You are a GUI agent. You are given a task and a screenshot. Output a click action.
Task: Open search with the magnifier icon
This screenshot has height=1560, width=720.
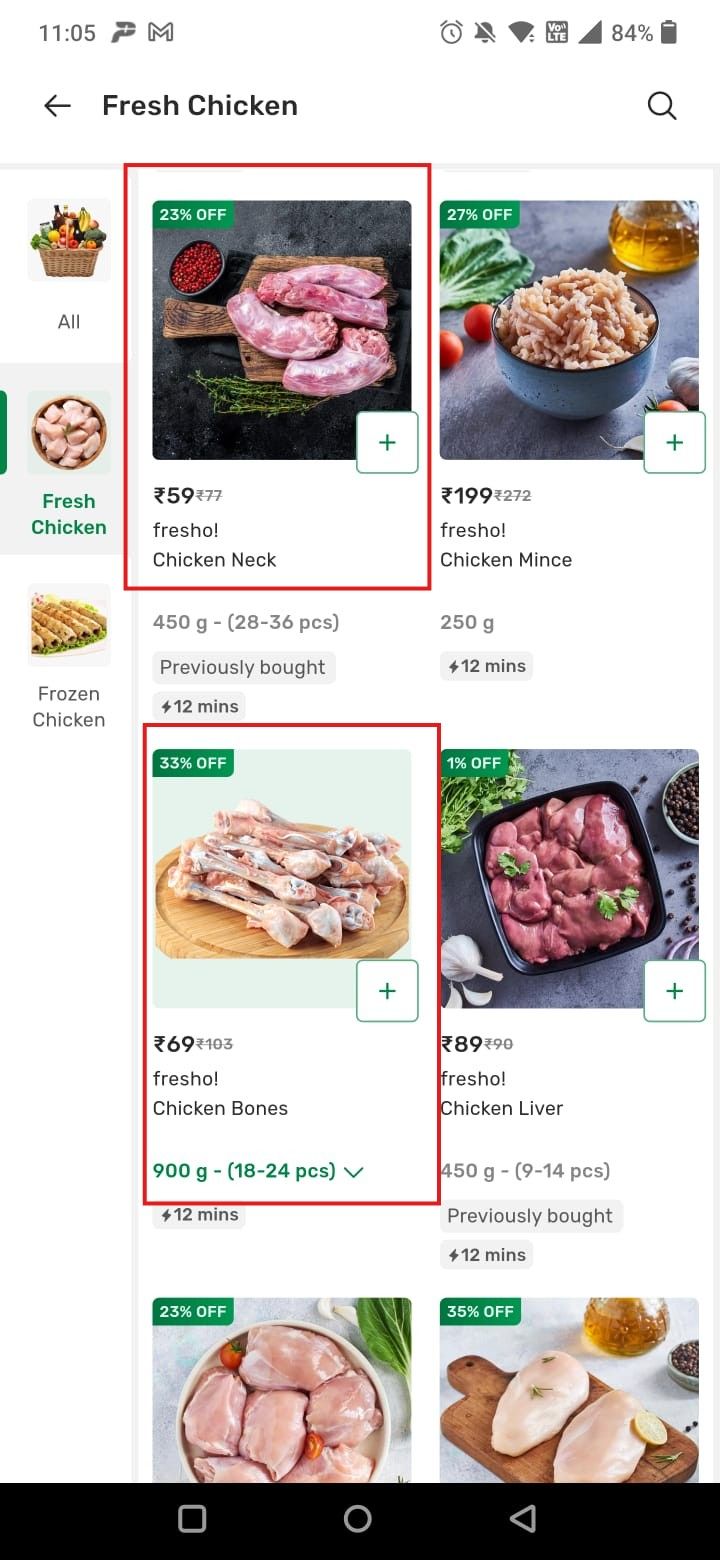point(662,106)
